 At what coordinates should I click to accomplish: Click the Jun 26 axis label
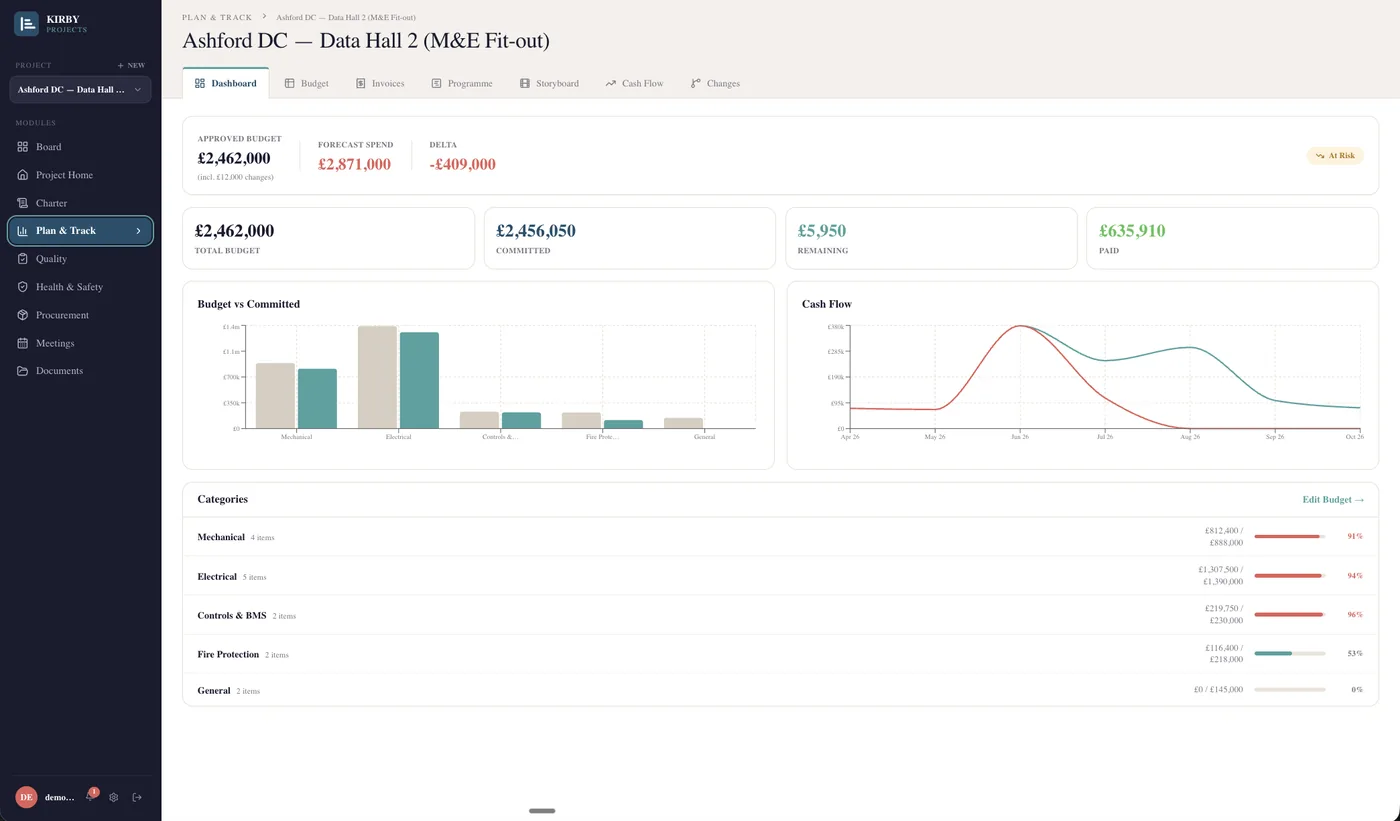click(x=1020, y=437)
